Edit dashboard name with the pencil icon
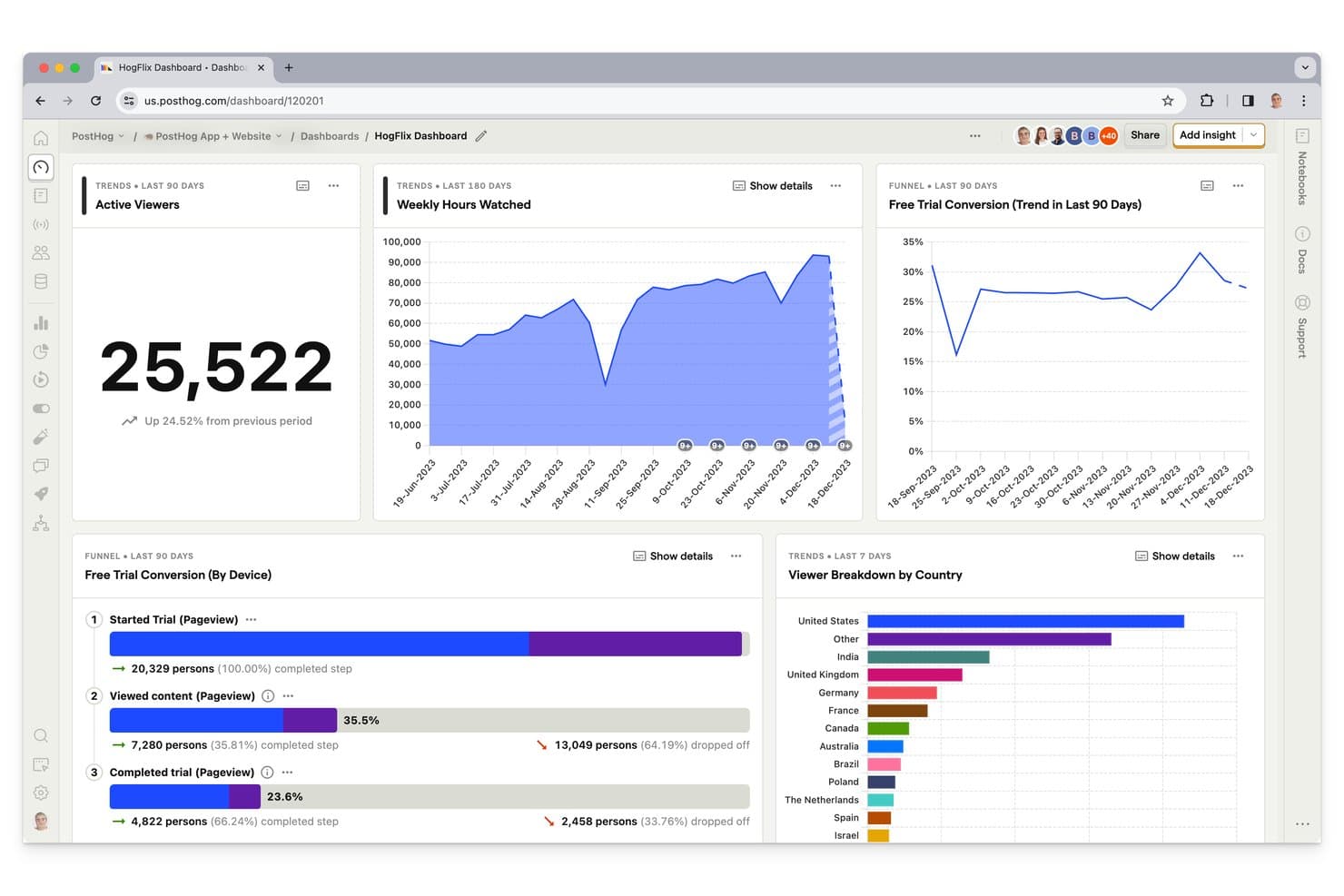This screenshot has height=896, width=1344. (x=481, y=136)
